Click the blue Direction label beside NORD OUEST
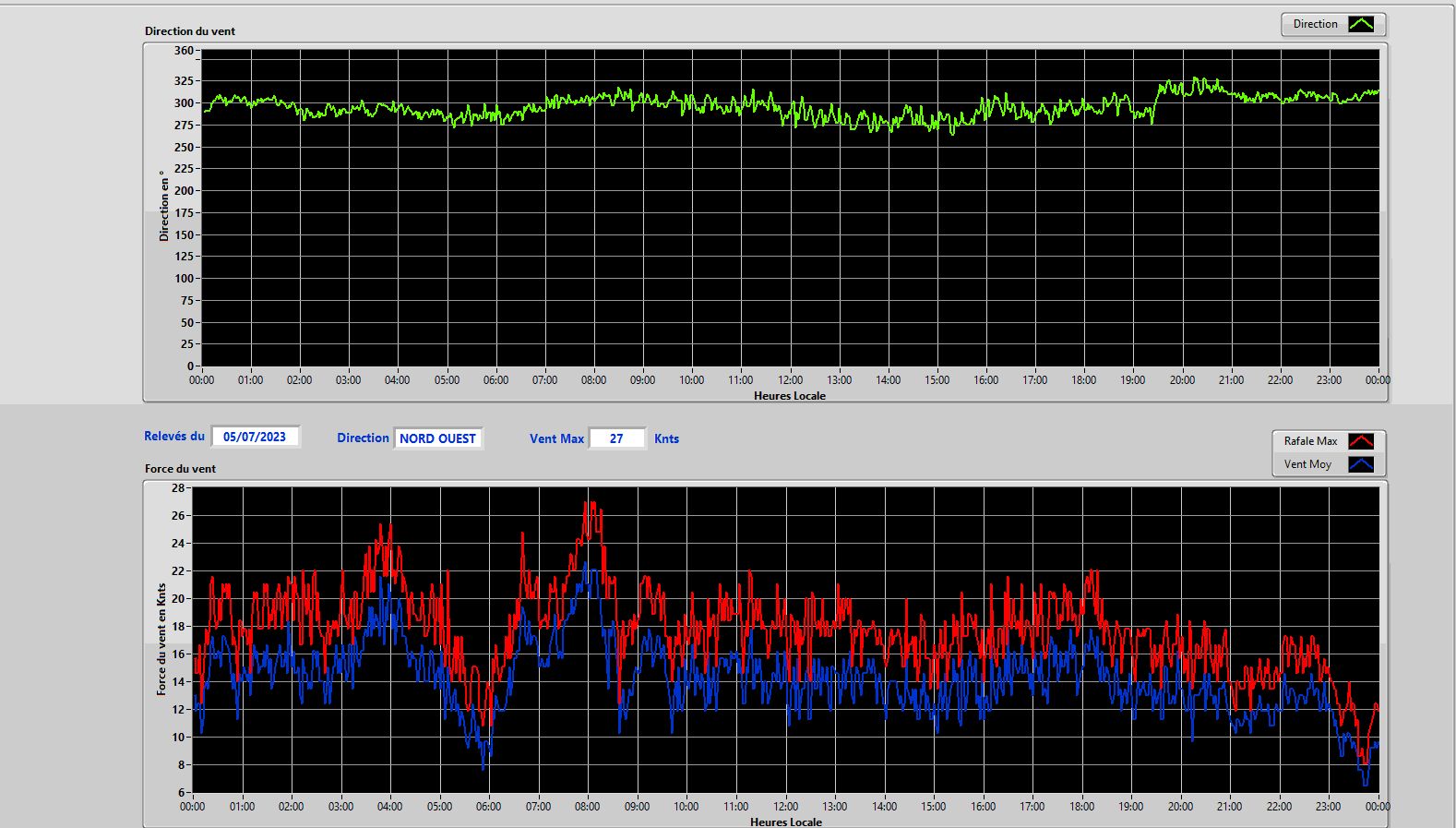This screenshot has height=828, width=1456. click(363, 438)
